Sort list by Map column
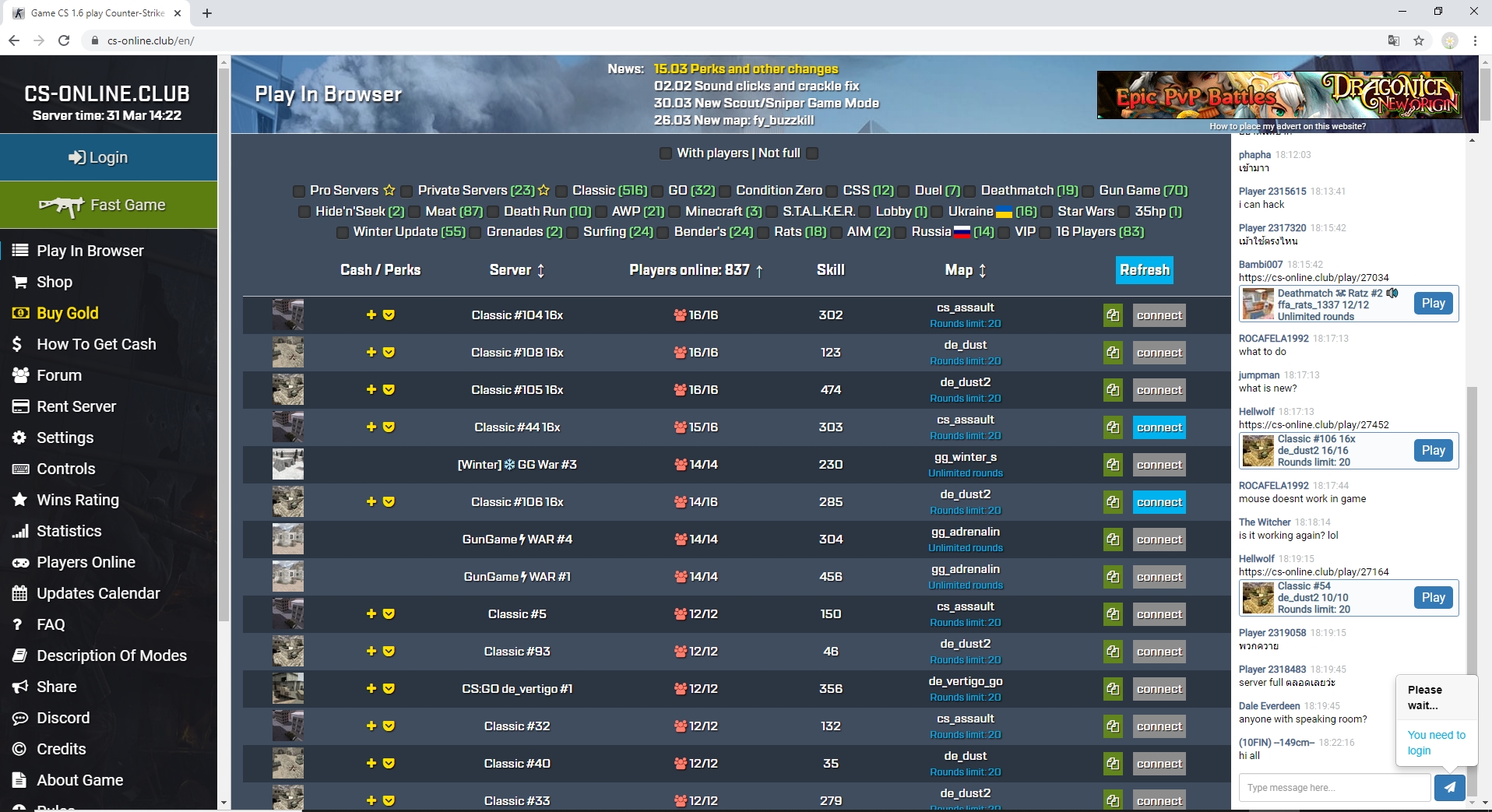Image resolution: width=1492 pixels, height=812 pixels. (966, 270)
